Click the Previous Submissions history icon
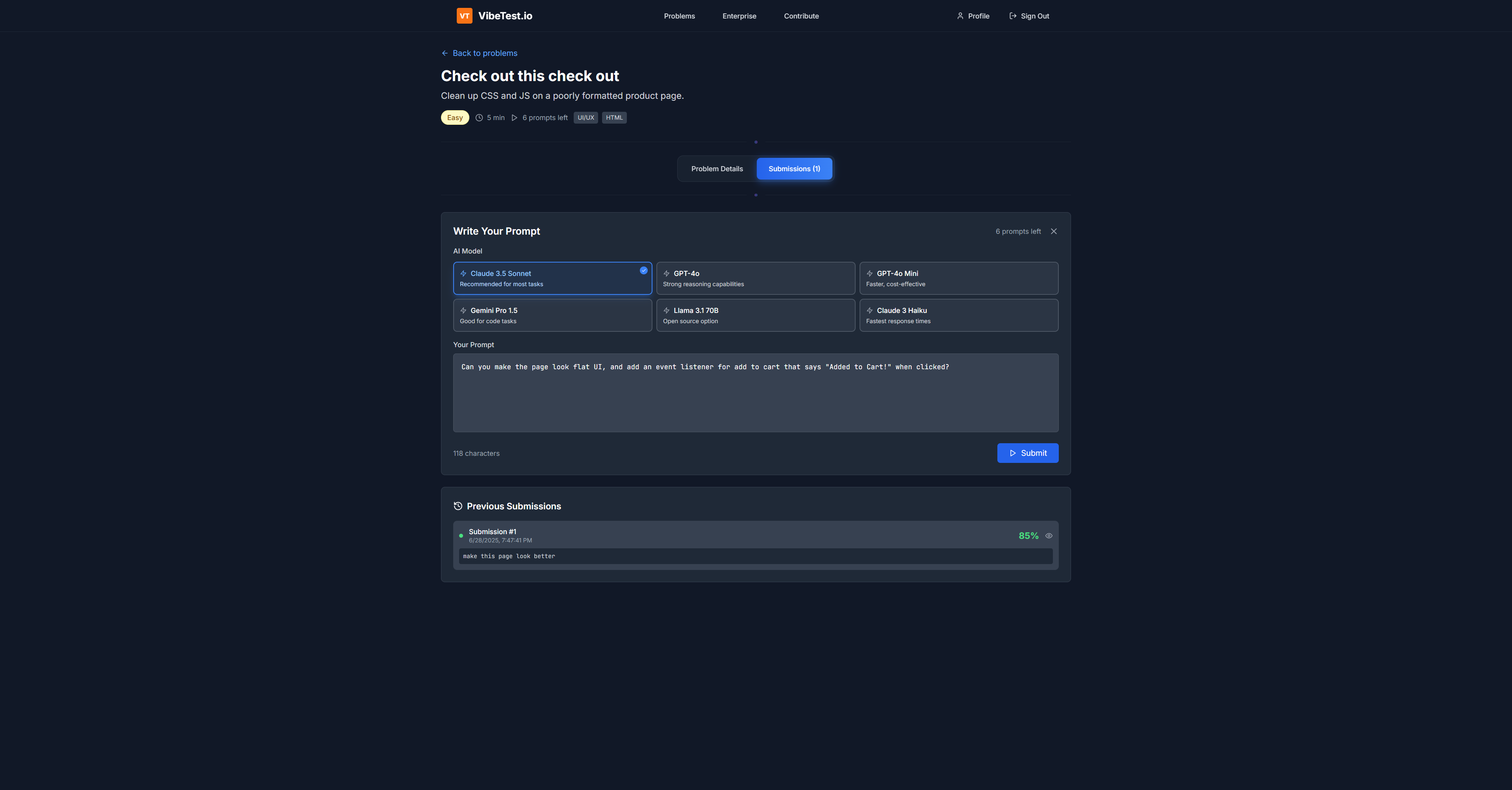Screen dimensions: 1512x790 (458, 506)
